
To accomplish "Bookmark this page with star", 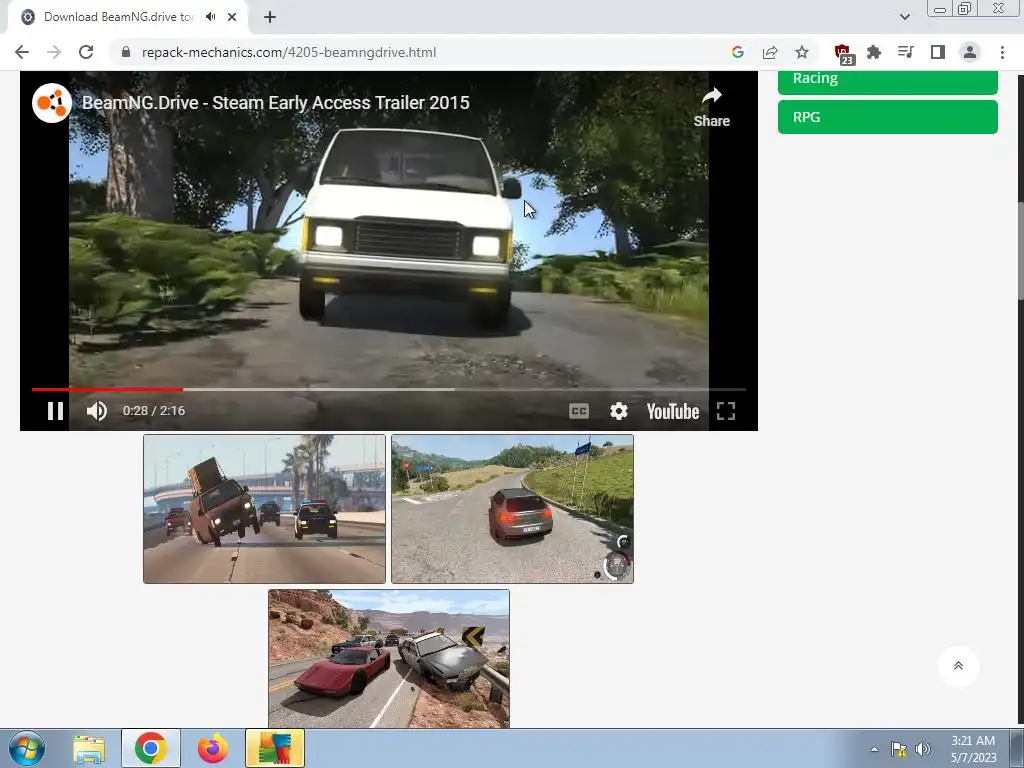I will tap(802, 52).
